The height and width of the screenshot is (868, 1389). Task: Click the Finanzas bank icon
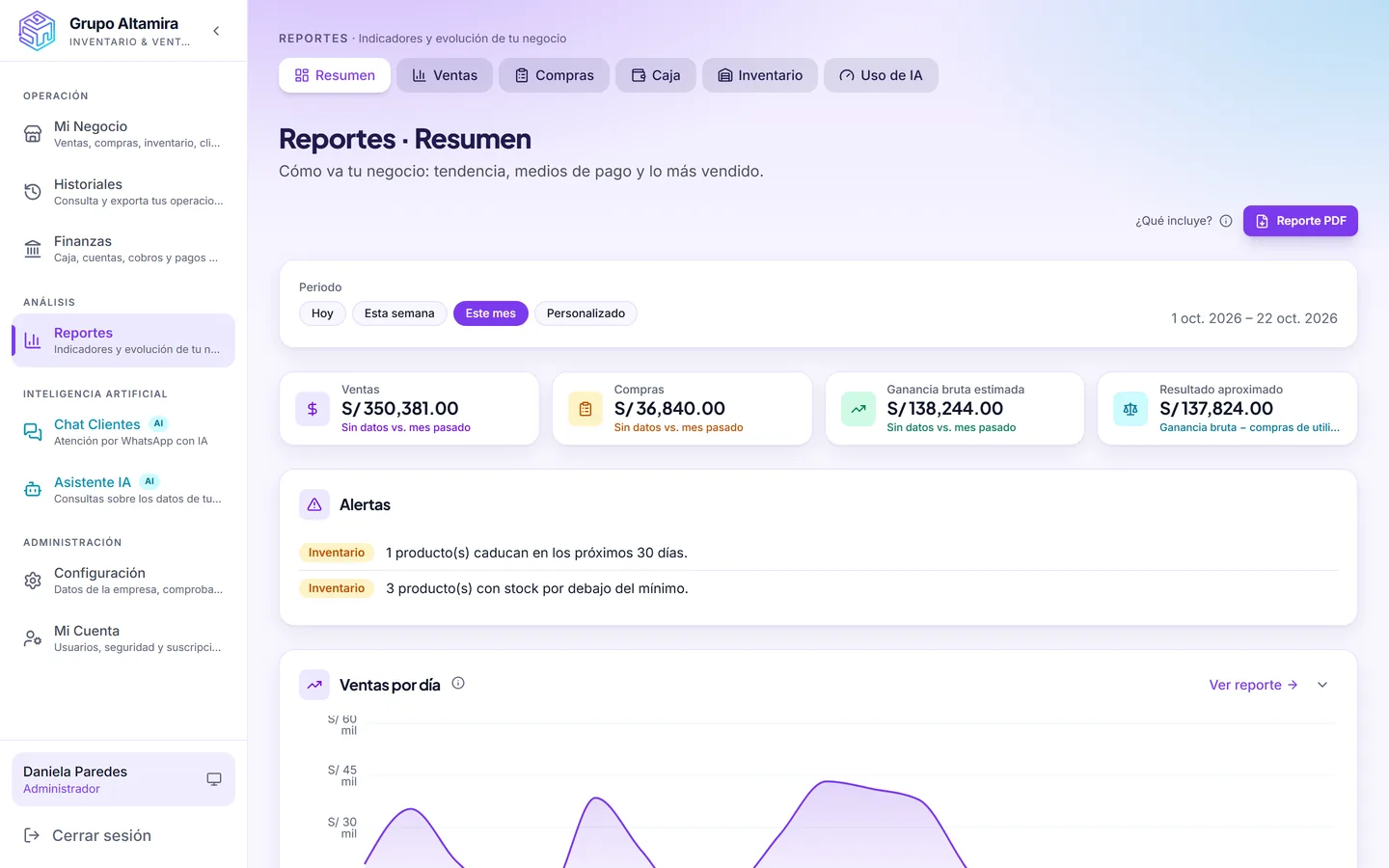[x=33, y=249]
